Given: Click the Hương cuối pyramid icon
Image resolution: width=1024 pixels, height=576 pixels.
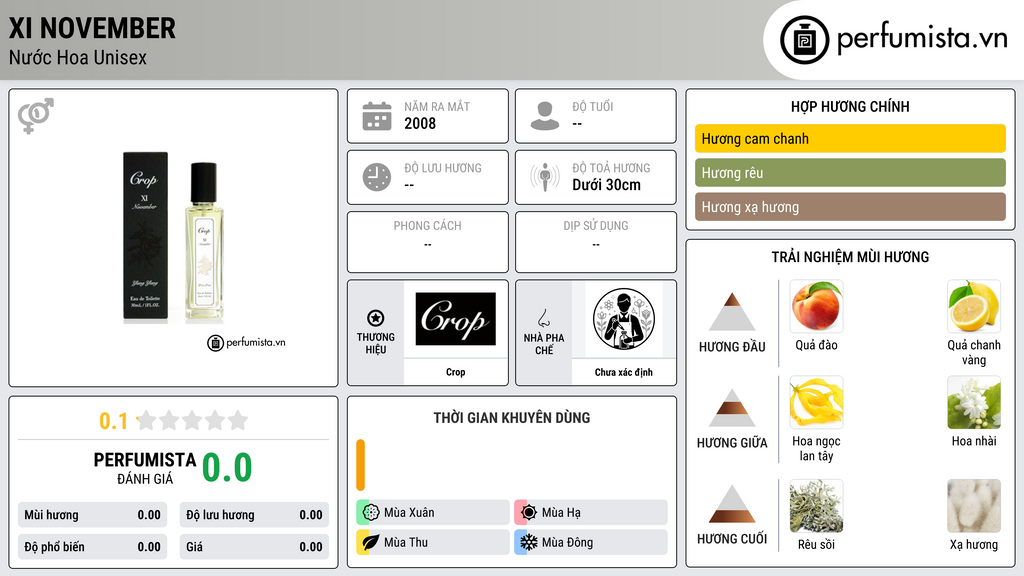Looking at the screenshot, I should (732, 504).
